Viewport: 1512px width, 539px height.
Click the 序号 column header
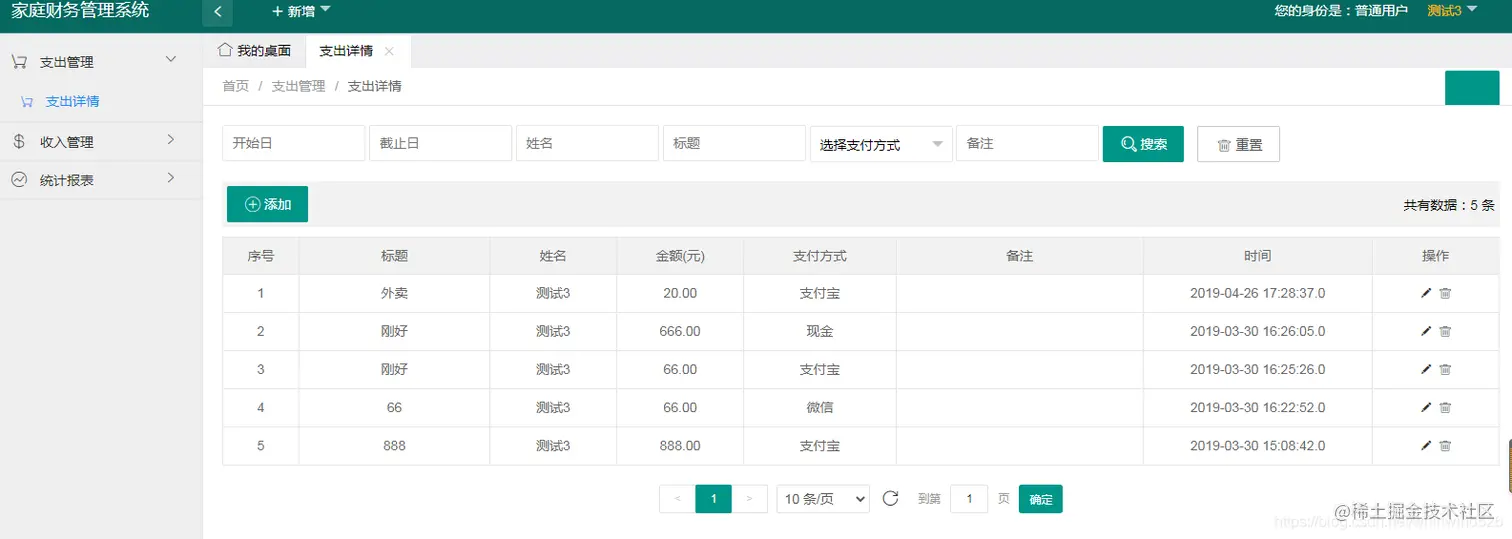261,256
